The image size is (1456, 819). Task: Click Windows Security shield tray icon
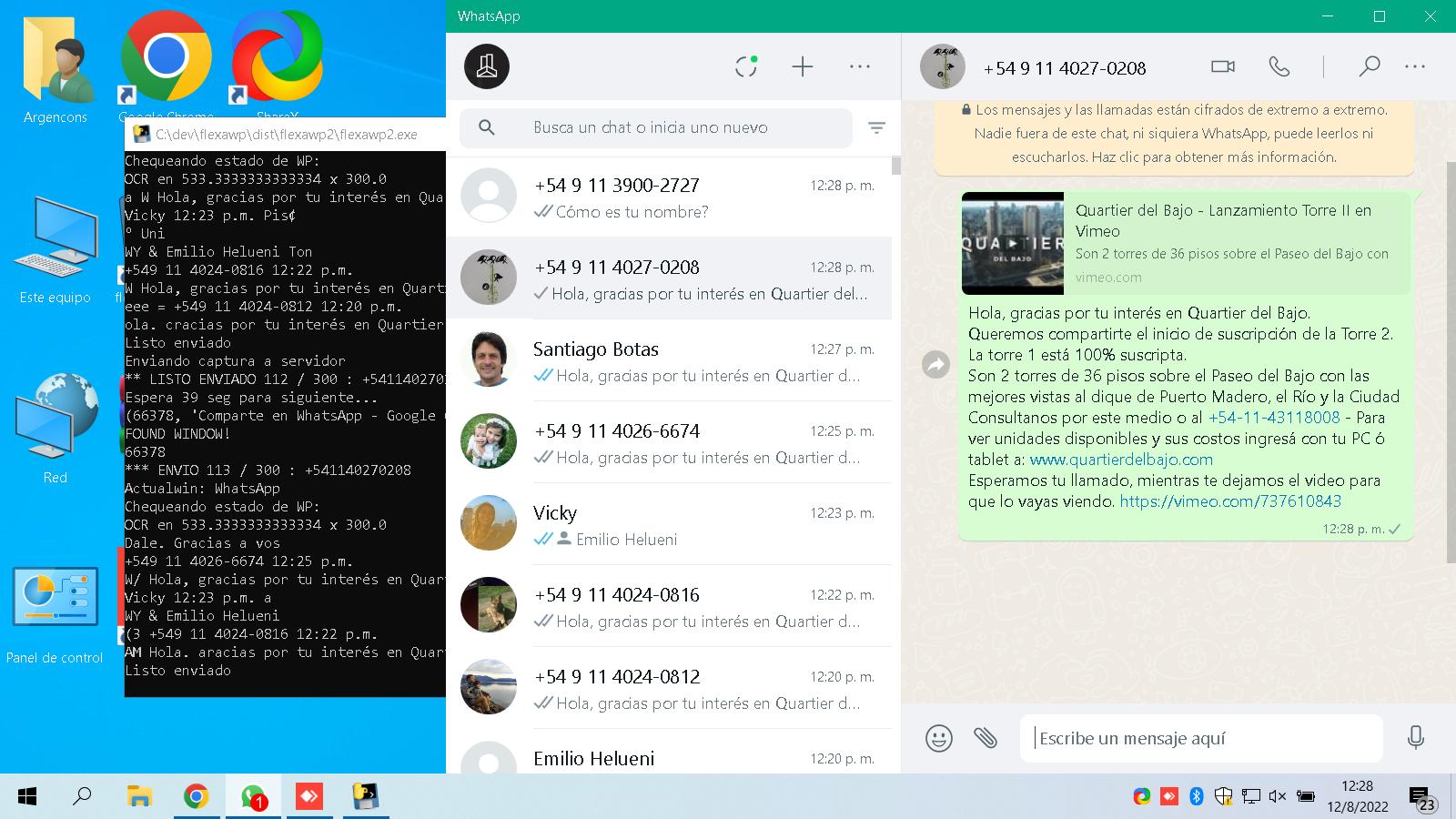click(1224, 796)
